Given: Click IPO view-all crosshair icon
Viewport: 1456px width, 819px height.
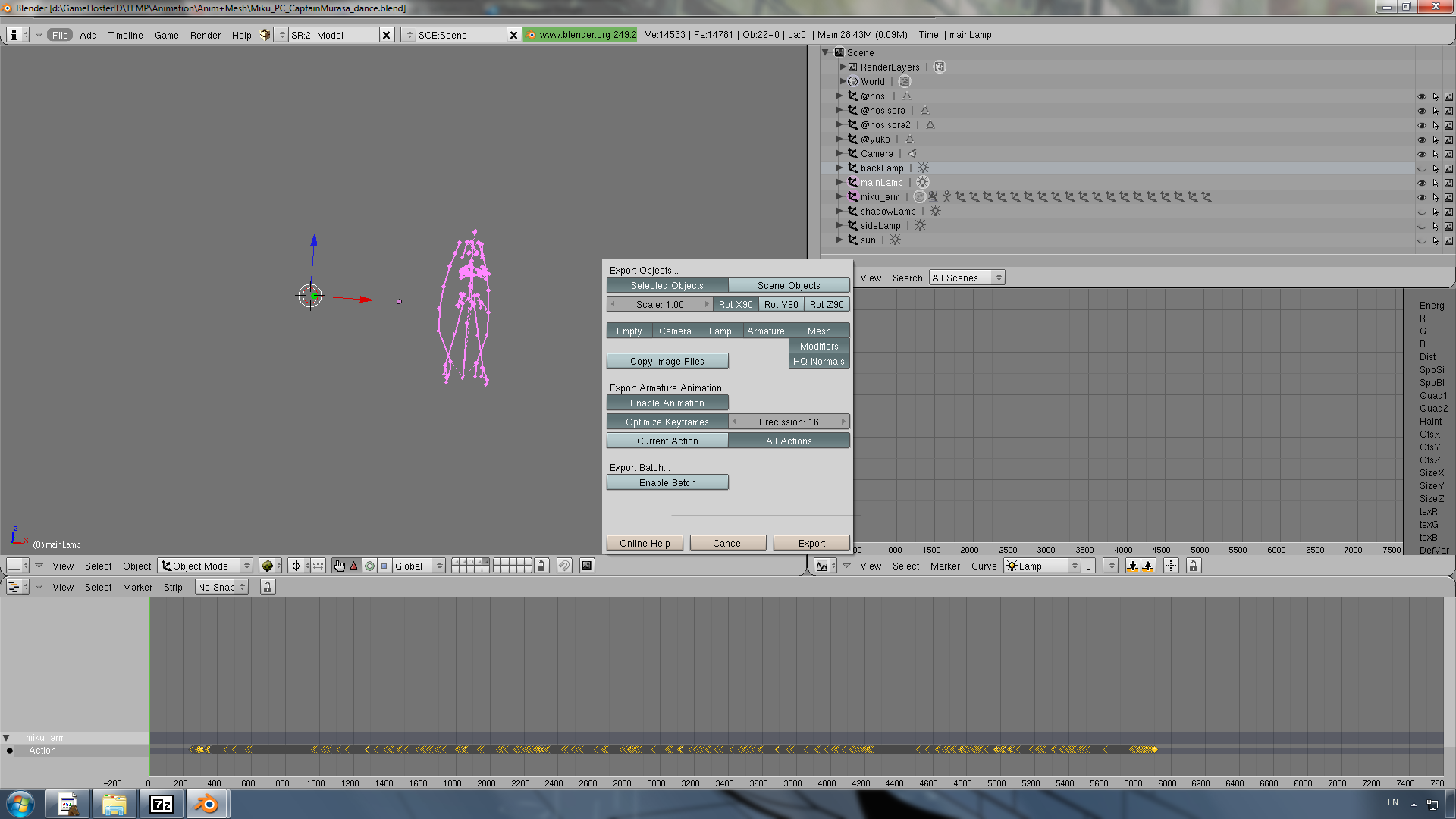Looking at the screenshot, I should (x=1171, y=566).
